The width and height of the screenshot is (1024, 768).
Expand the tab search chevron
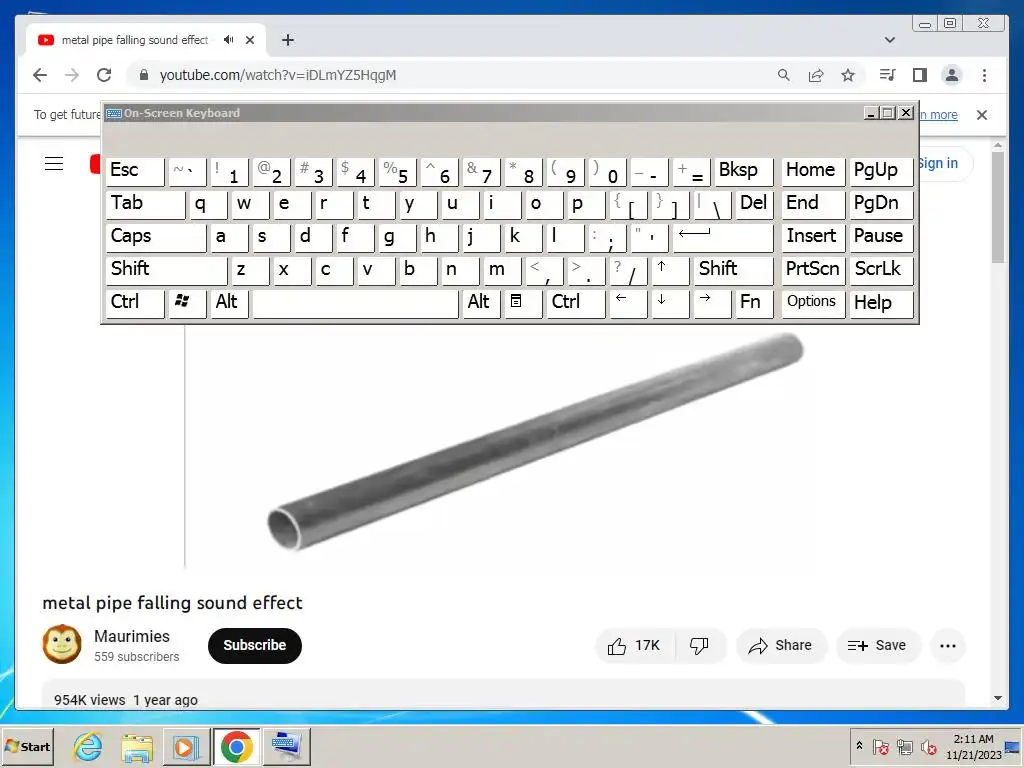(x=889, y=40)
